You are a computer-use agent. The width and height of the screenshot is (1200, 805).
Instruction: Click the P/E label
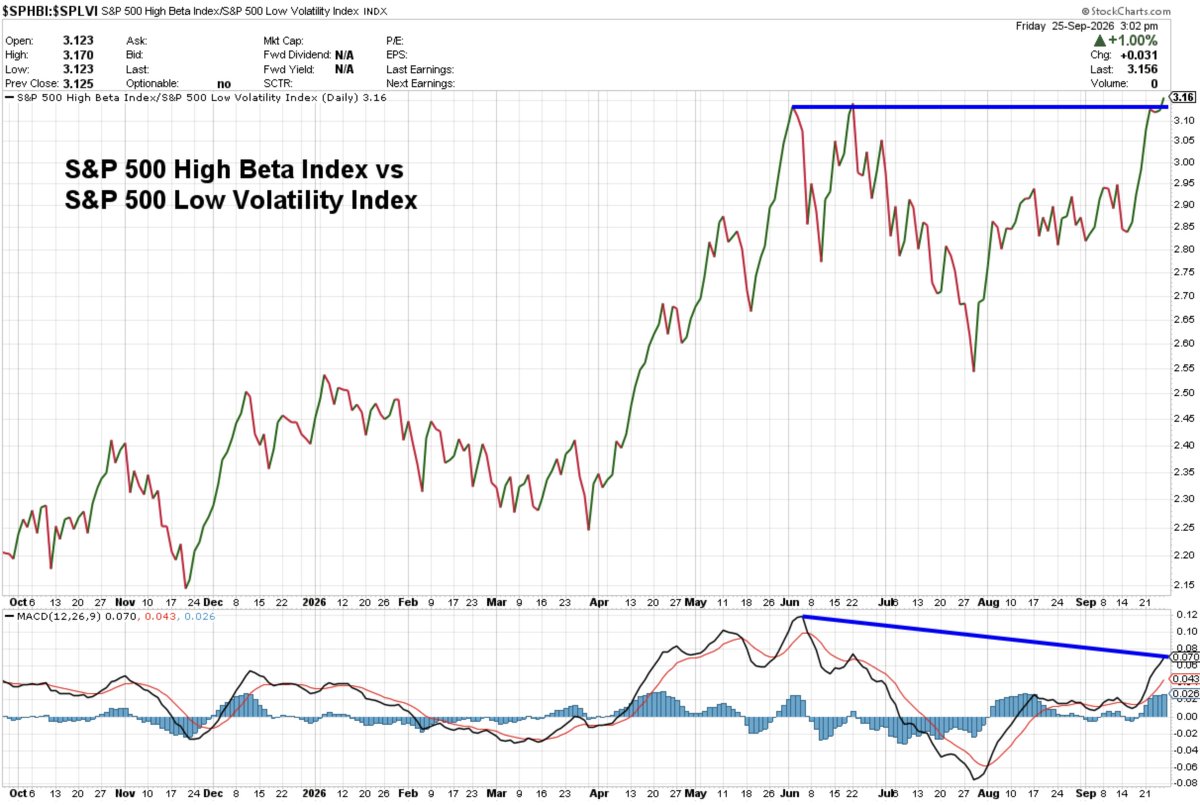[x=397, y=41]
